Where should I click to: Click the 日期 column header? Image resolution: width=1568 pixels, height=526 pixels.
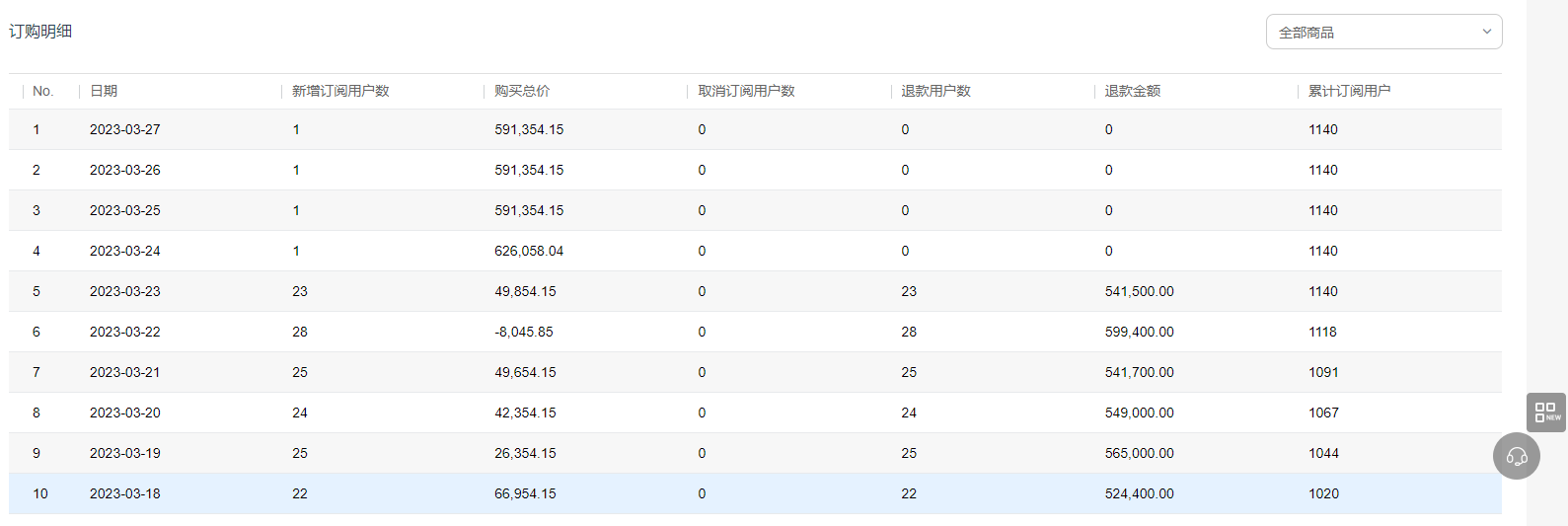[104, 91]
